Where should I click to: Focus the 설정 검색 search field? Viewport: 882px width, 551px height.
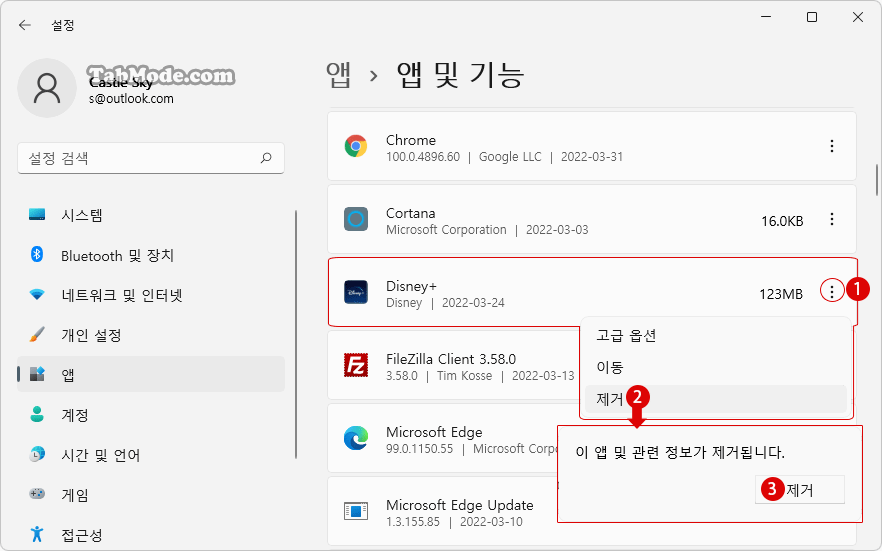click(151, 158)
